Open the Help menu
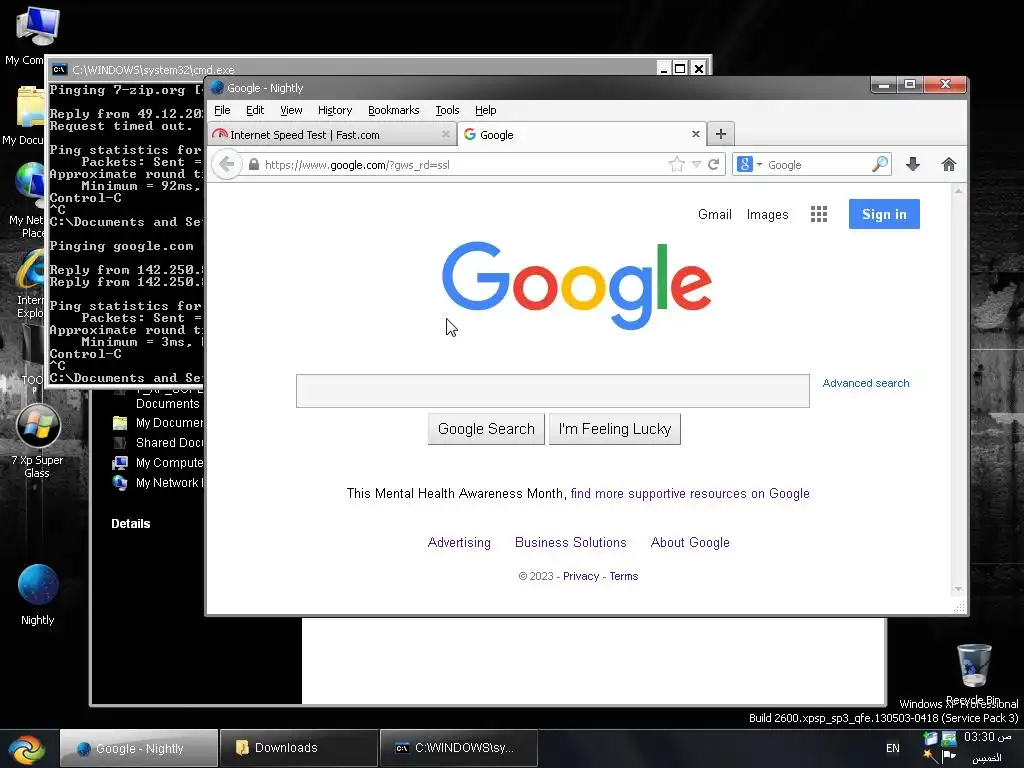1024x768 pixels. [x=485, y=110]
